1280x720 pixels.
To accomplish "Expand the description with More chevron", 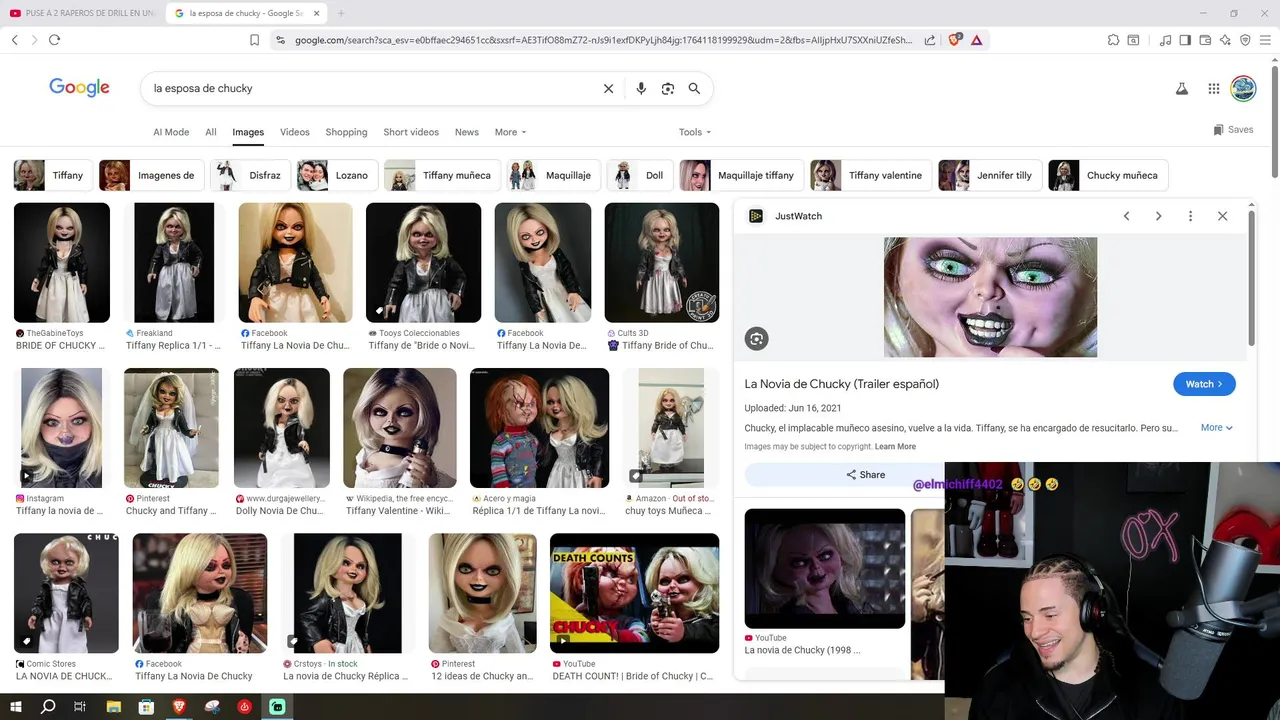I will 1216,428.
